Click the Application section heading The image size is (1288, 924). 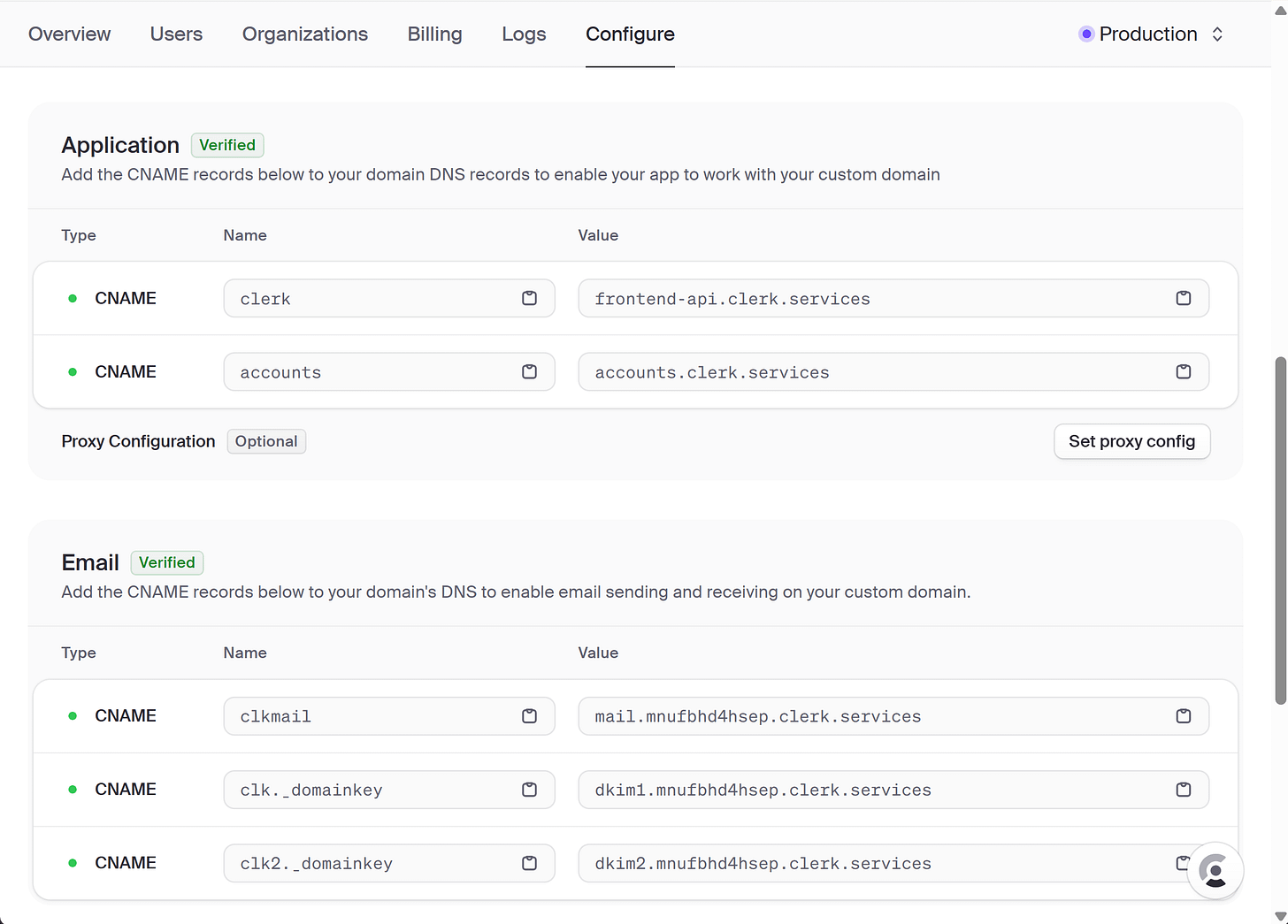120,145
